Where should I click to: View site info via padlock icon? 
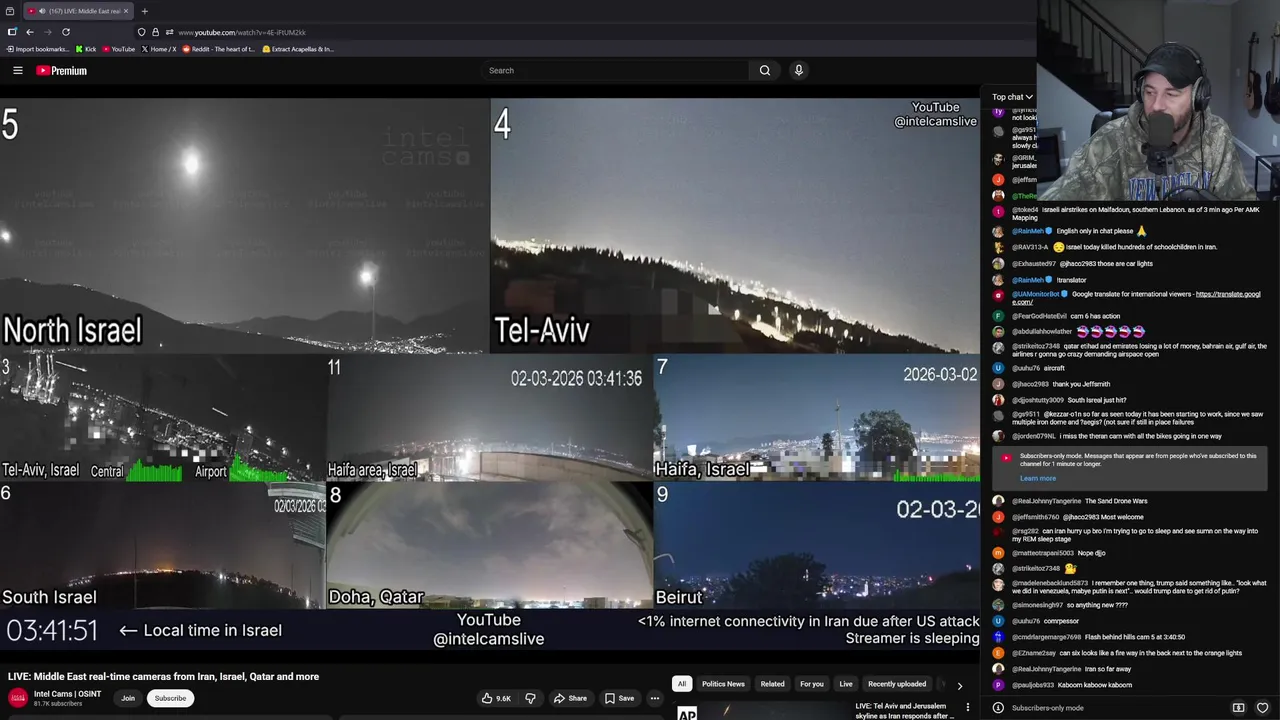(155, 32)
